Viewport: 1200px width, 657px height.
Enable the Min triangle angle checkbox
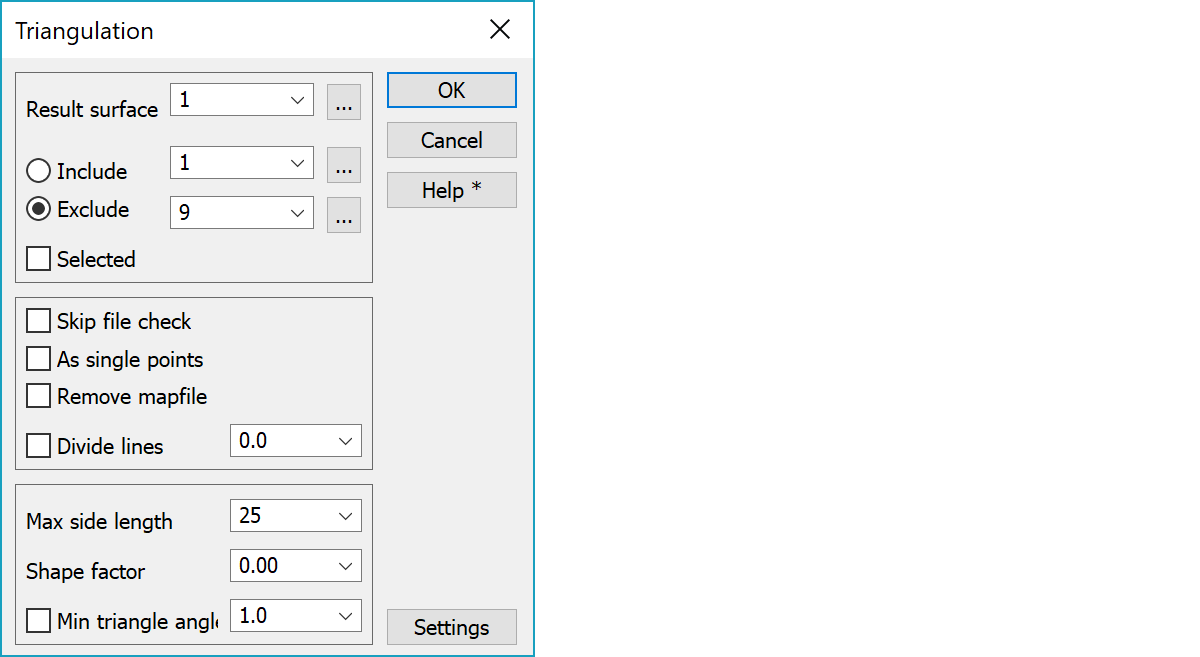tap(39, 621)
